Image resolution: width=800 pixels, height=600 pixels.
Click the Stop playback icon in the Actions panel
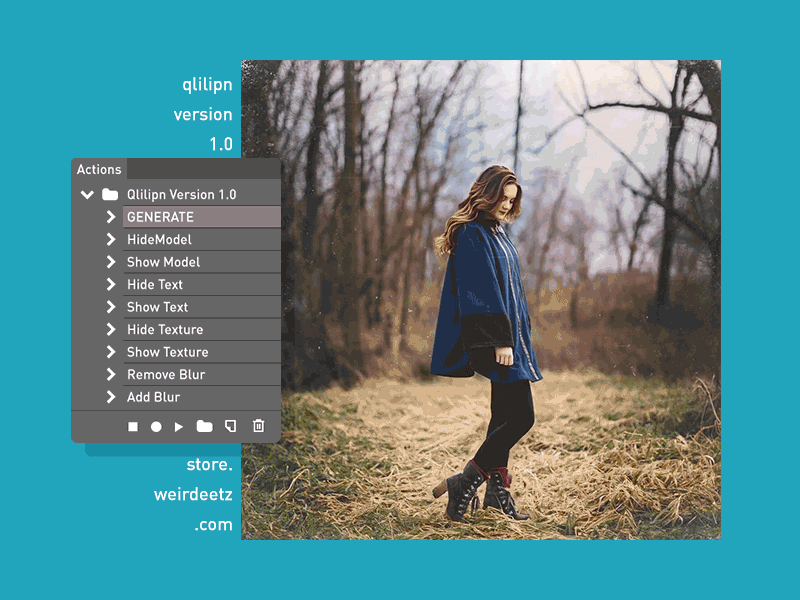click(x=134, y=427)
